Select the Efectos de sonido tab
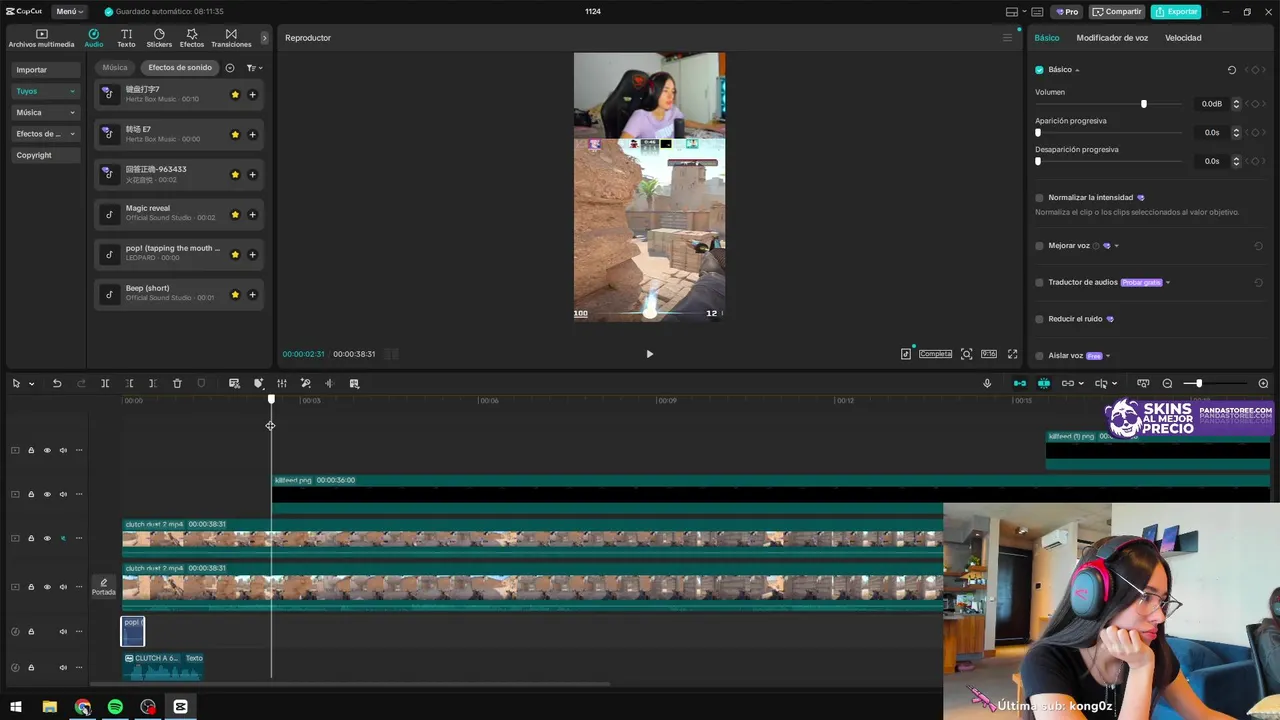Screen dimensions: 1280x720 pos(180,68)
